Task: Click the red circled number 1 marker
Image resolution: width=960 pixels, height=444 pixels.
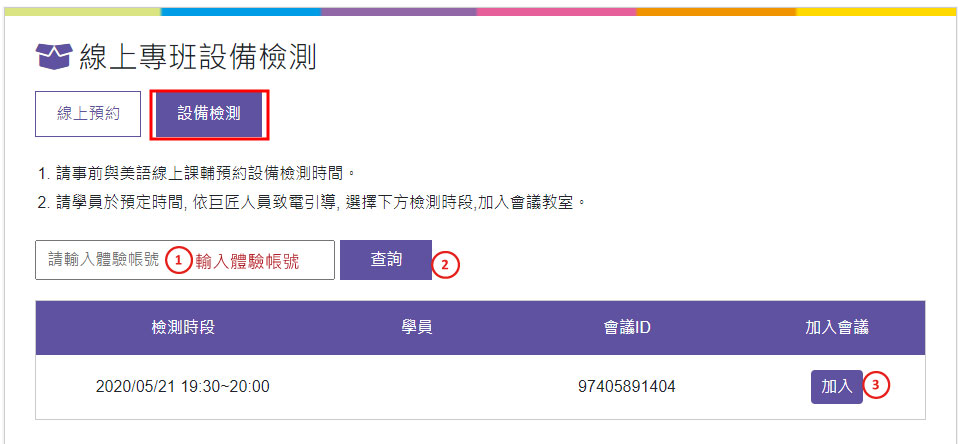Action: [x=178, y=261]
